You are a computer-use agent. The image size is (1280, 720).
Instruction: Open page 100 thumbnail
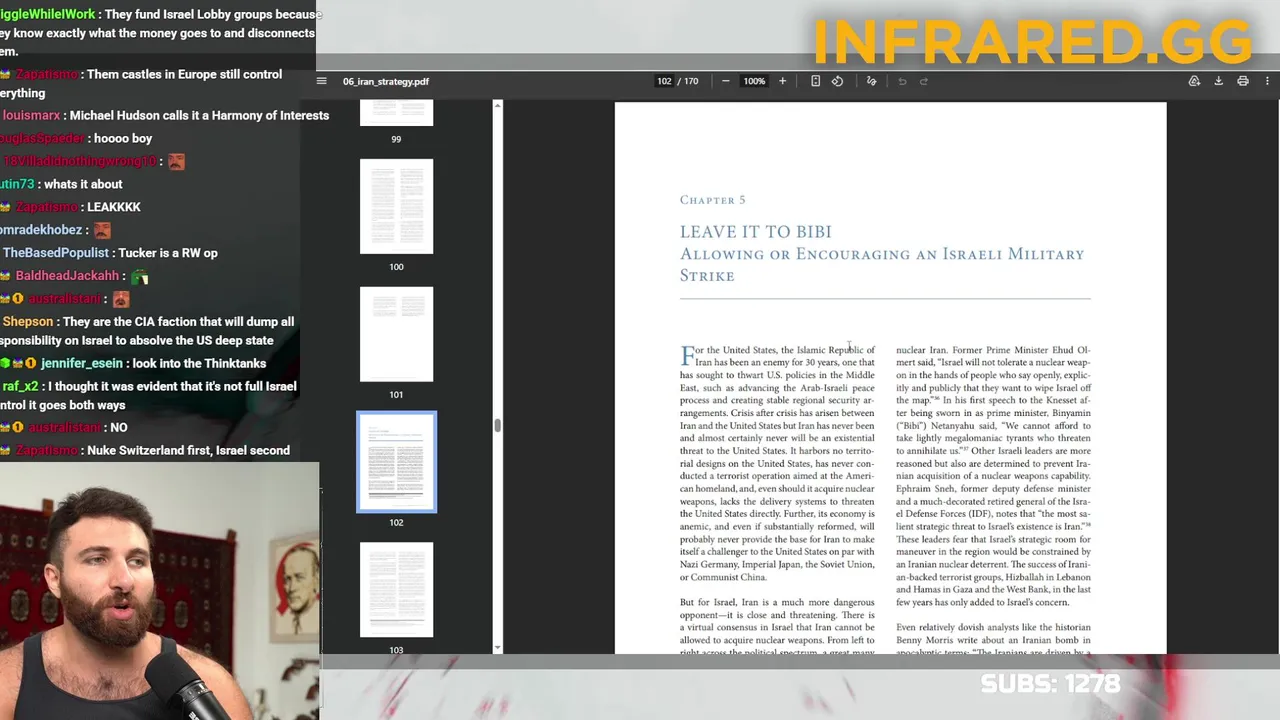click(x=397, y=206)
